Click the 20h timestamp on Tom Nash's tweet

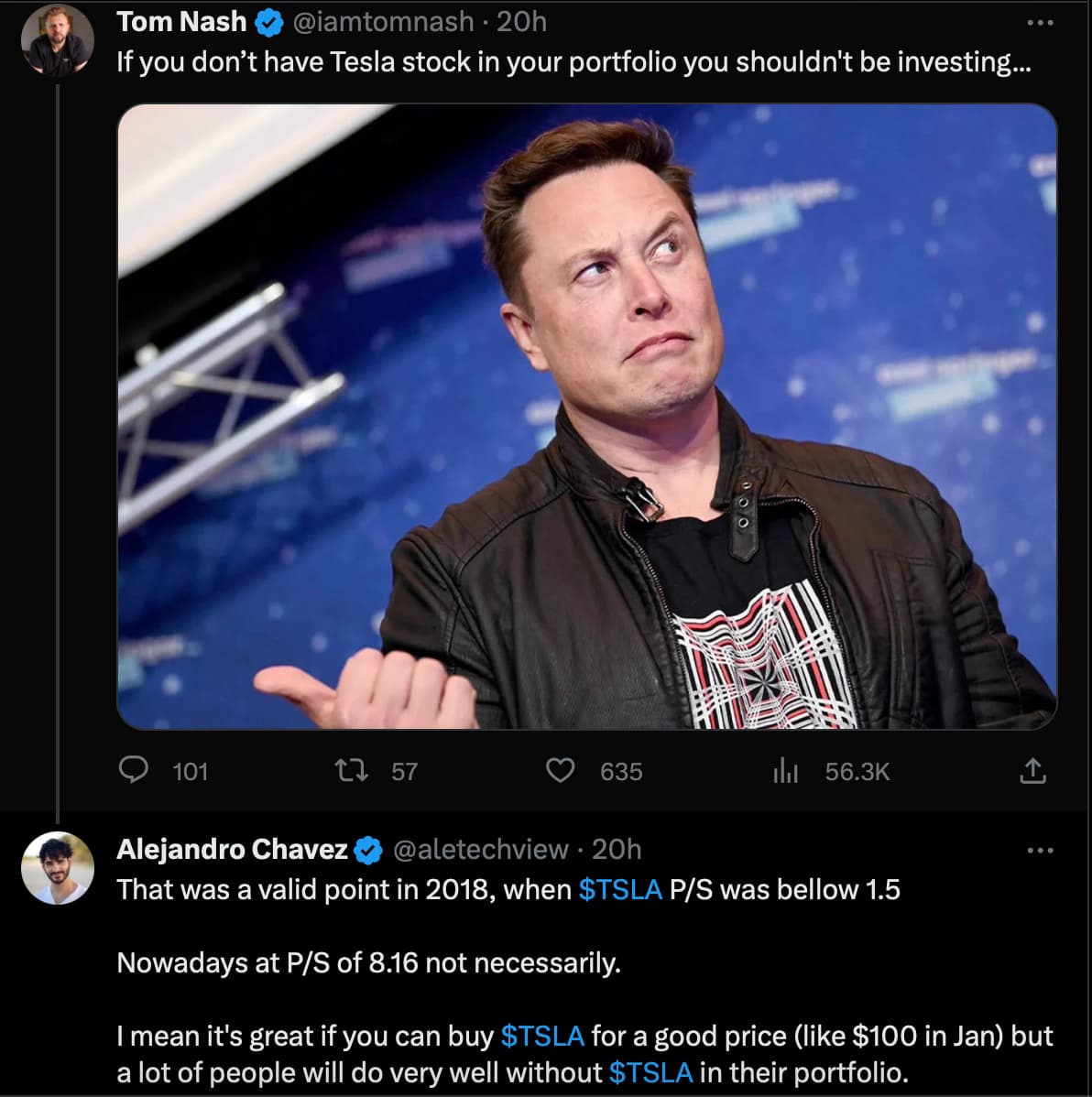point(521,22)
